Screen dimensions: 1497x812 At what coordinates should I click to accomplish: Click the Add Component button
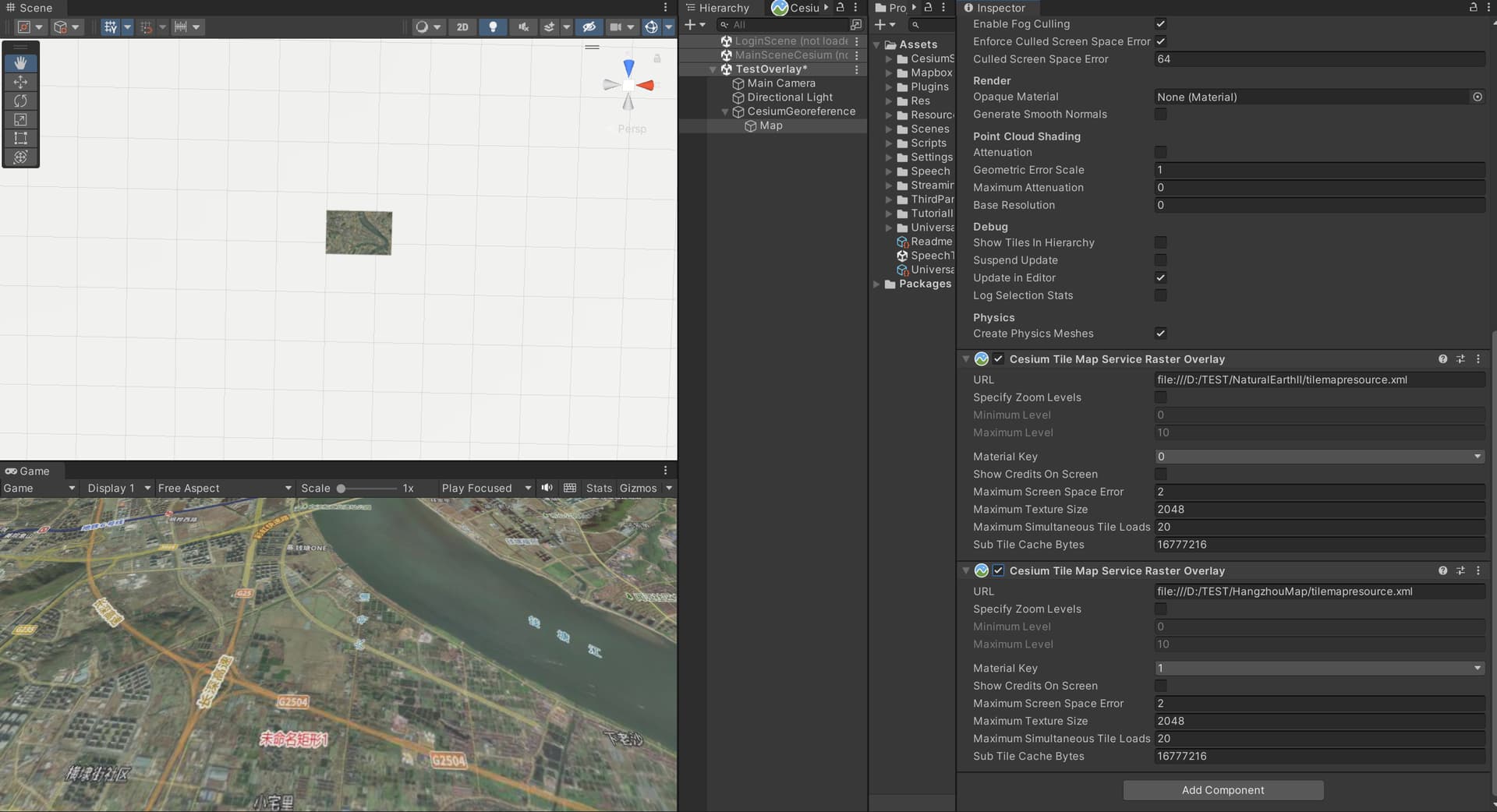[x=1223, y=790]
